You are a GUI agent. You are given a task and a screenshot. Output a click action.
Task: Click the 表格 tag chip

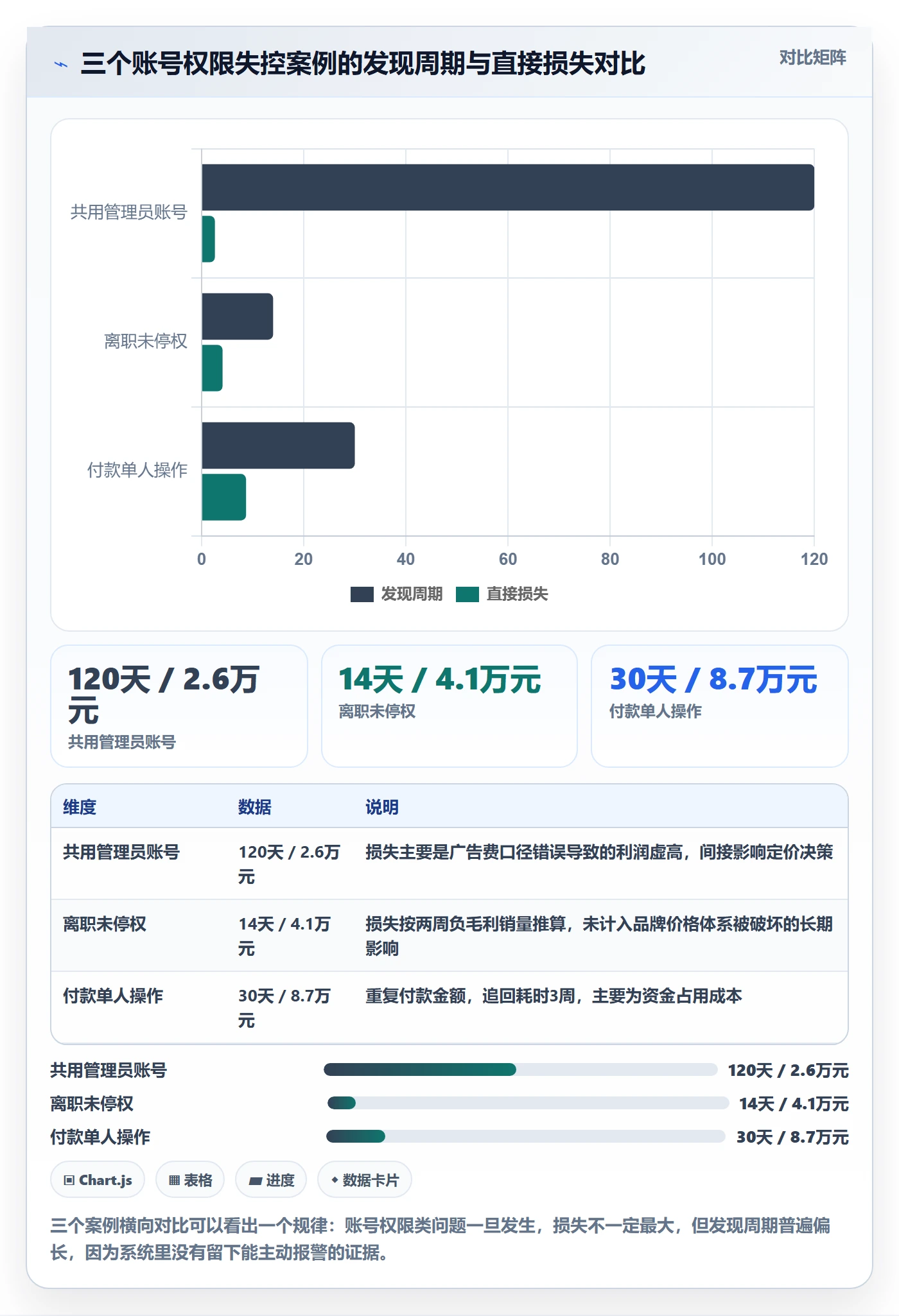pyautogui.click(x=190, y=1180)
